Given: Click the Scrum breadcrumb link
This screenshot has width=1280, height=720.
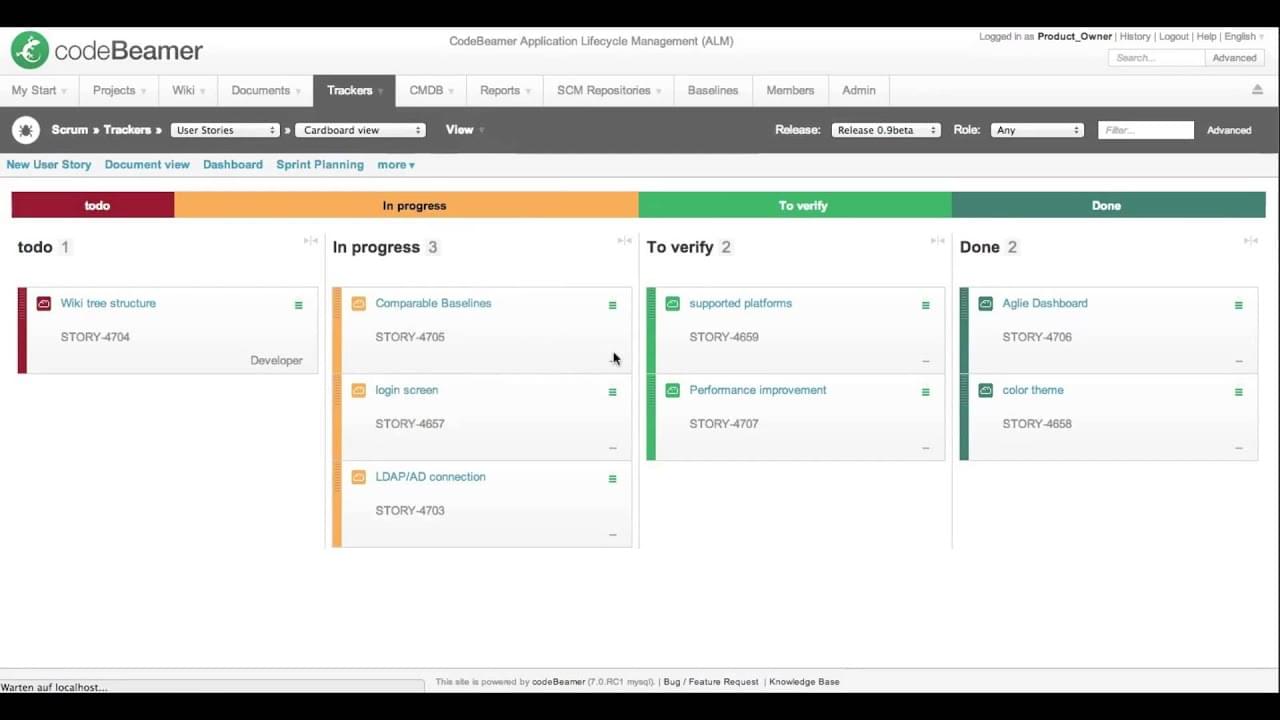Looking at the screenshot, I should click(x=70, y=130).
